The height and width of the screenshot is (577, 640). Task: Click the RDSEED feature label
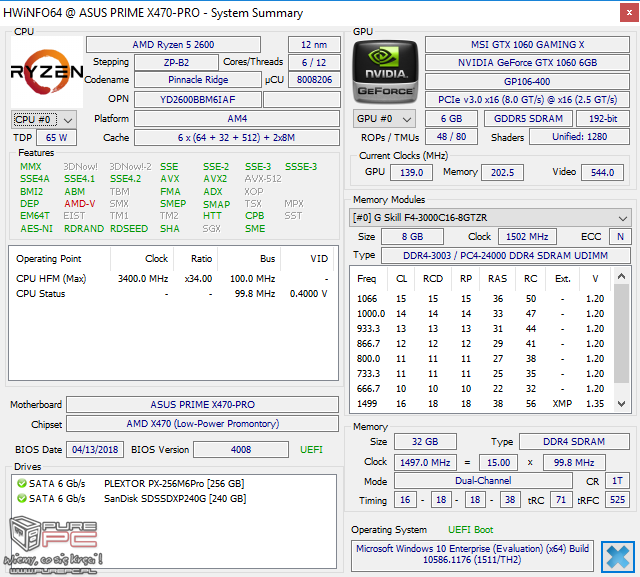point(129,229)
